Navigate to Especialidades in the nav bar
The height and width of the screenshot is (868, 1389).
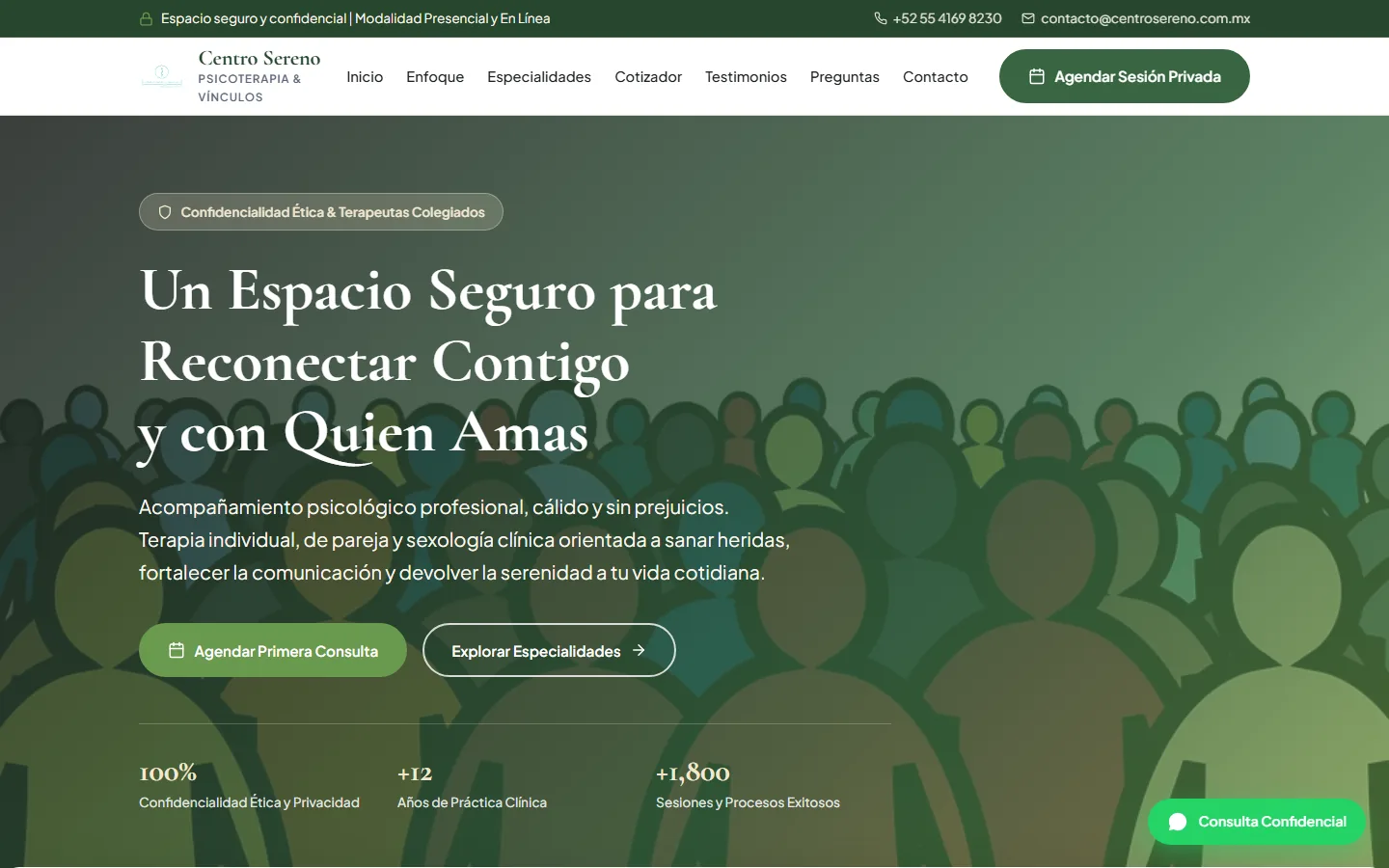coord(539,76)
